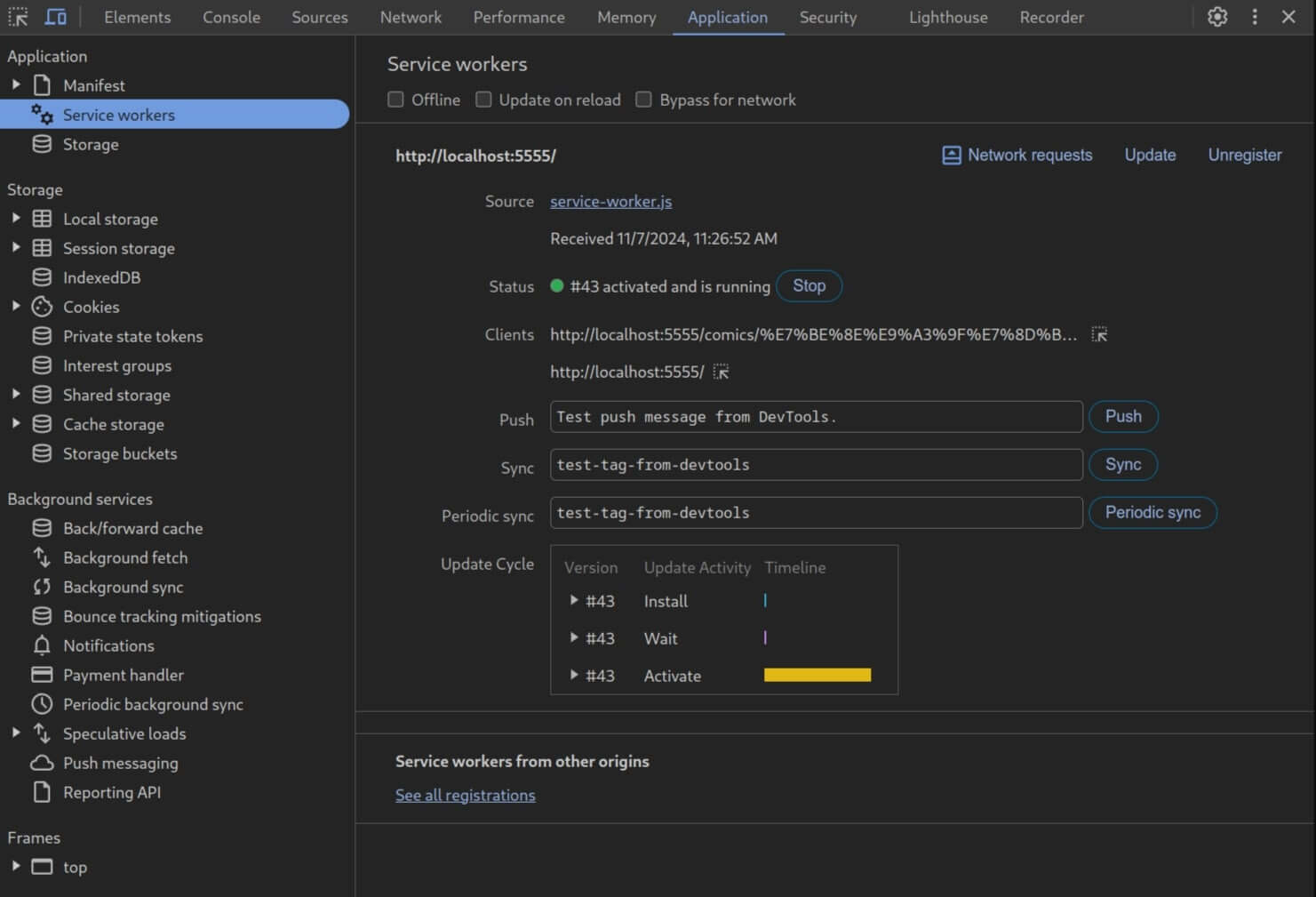Expand the #43 Activate row
The width and height of the screenshot is (1316, 897).
coord(574,676)
